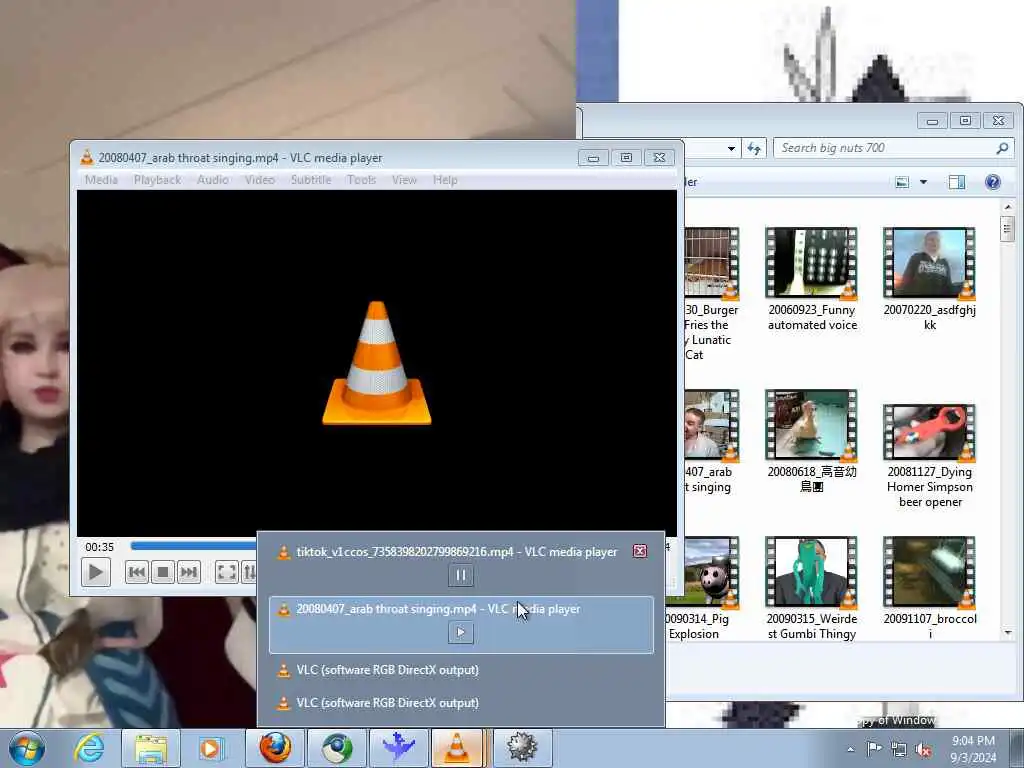
Task: Refresh the Explorer address bar
Action: (754, 148)
